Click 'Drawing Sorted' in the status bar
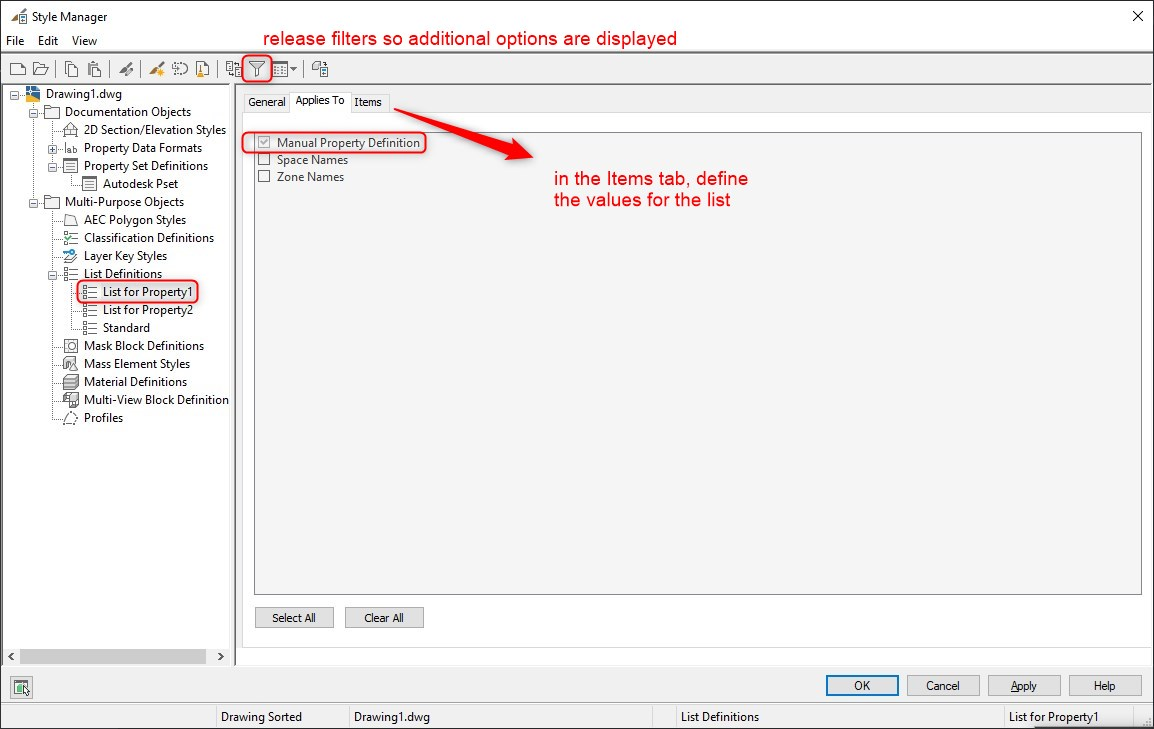 pyautogui.click(x=261, y=716)
